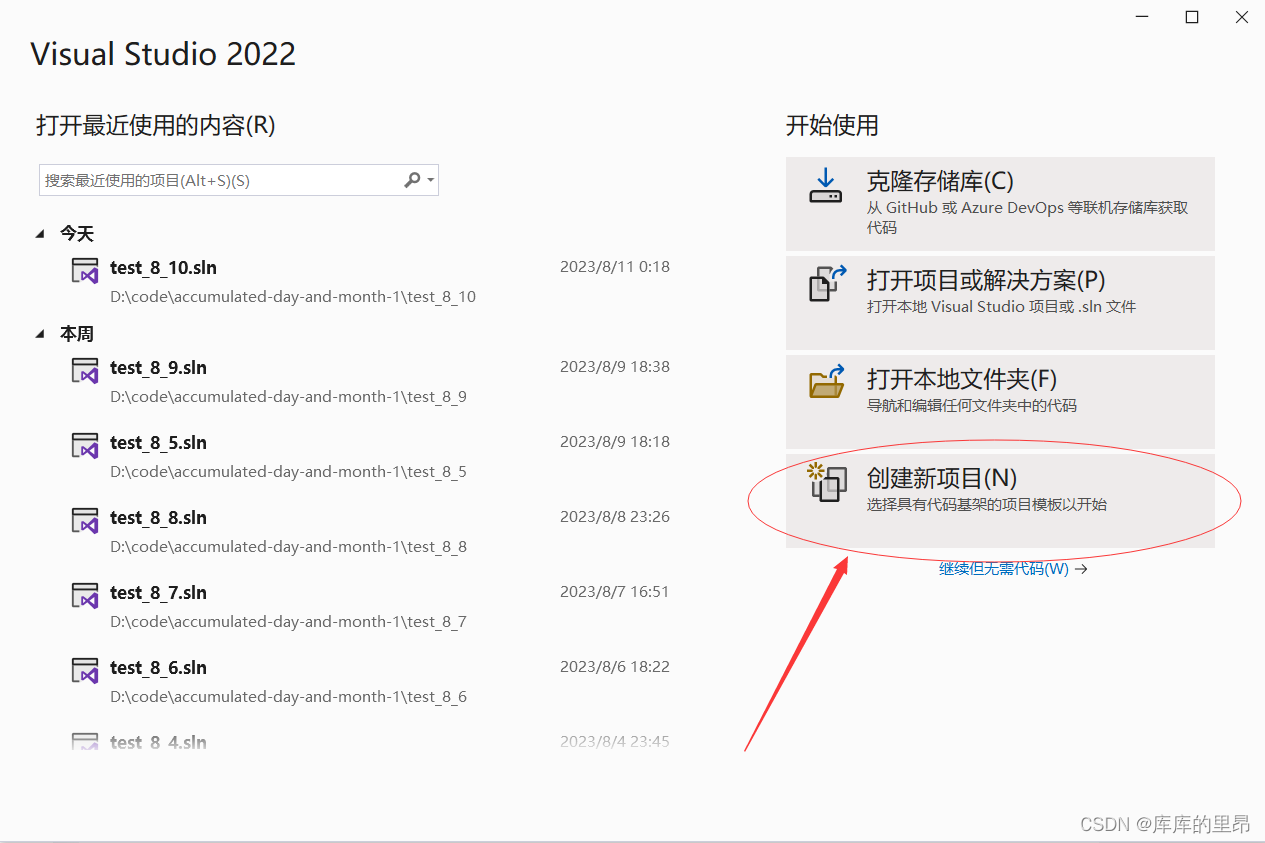Click the magnifier search icon

click(x=412, y=180)
